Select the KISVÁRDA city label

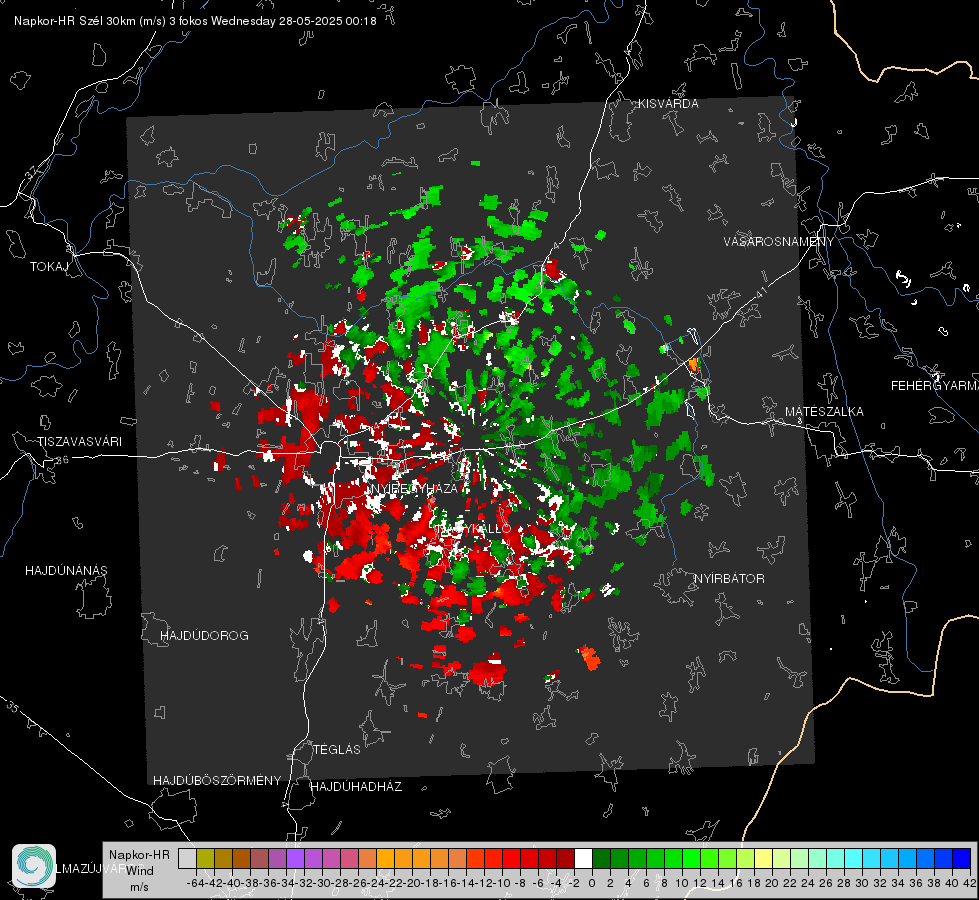[x=668, y=104]
